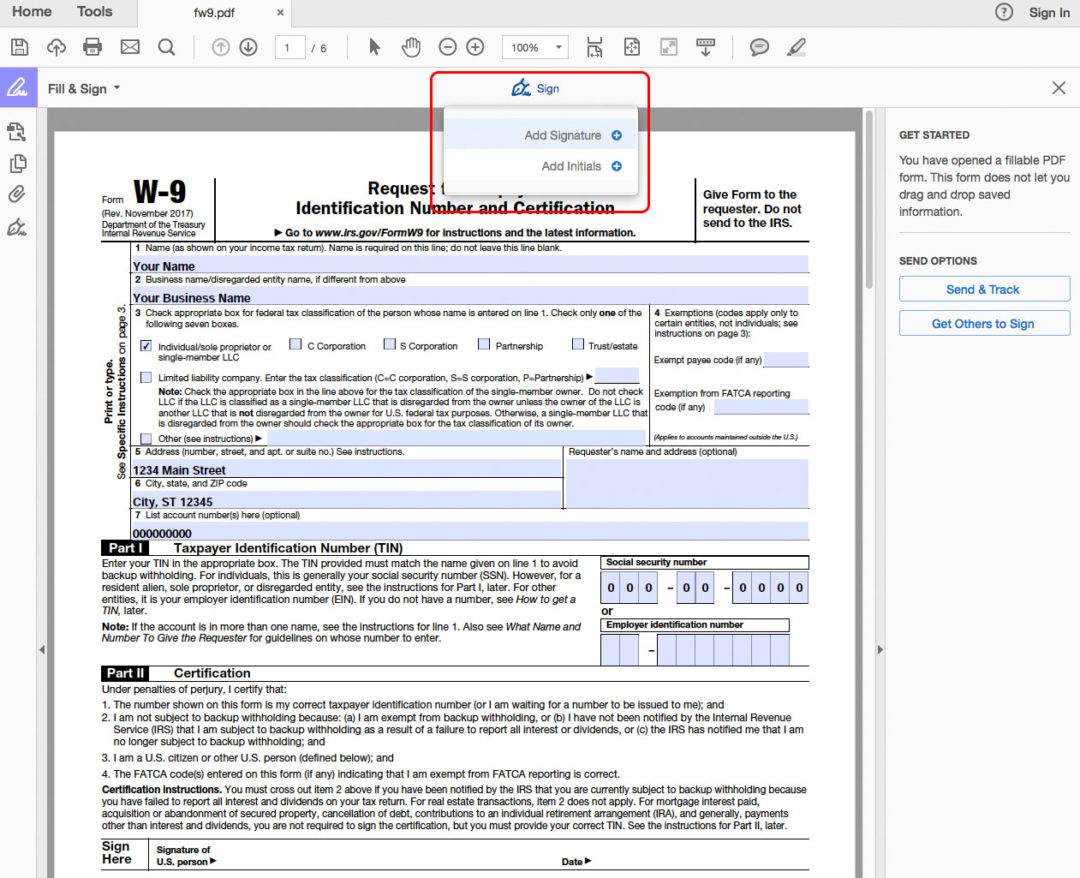Open Export PDF sidebar icon
Image resolution: width=1080 pixels, height=878 pixels.
pos(17,131)
